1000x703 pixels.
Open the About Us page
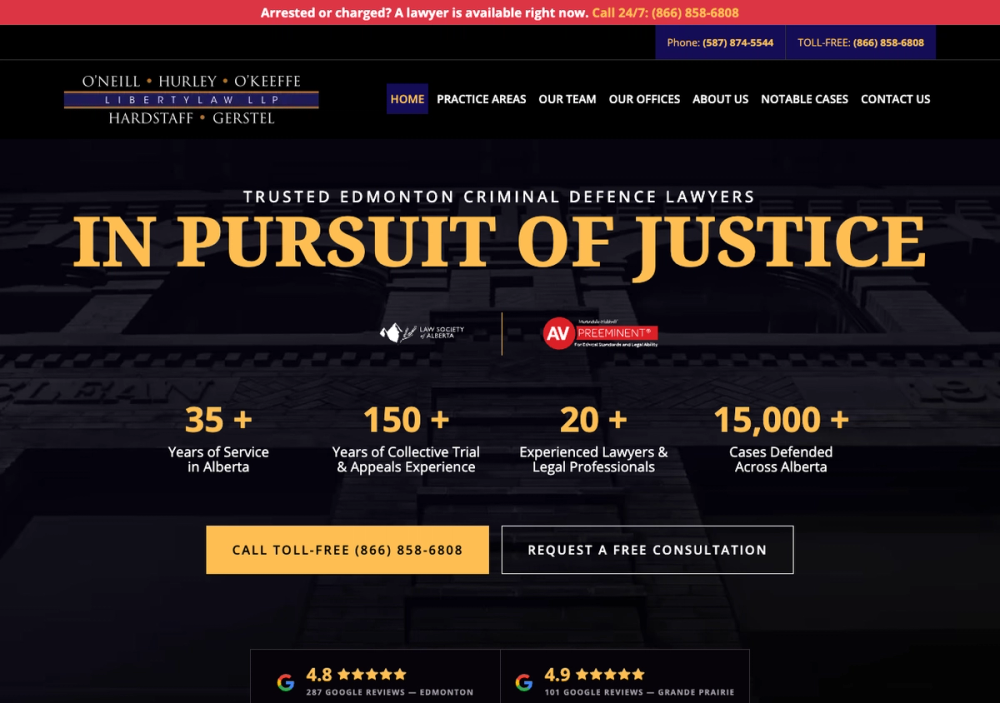pos(721,99)
